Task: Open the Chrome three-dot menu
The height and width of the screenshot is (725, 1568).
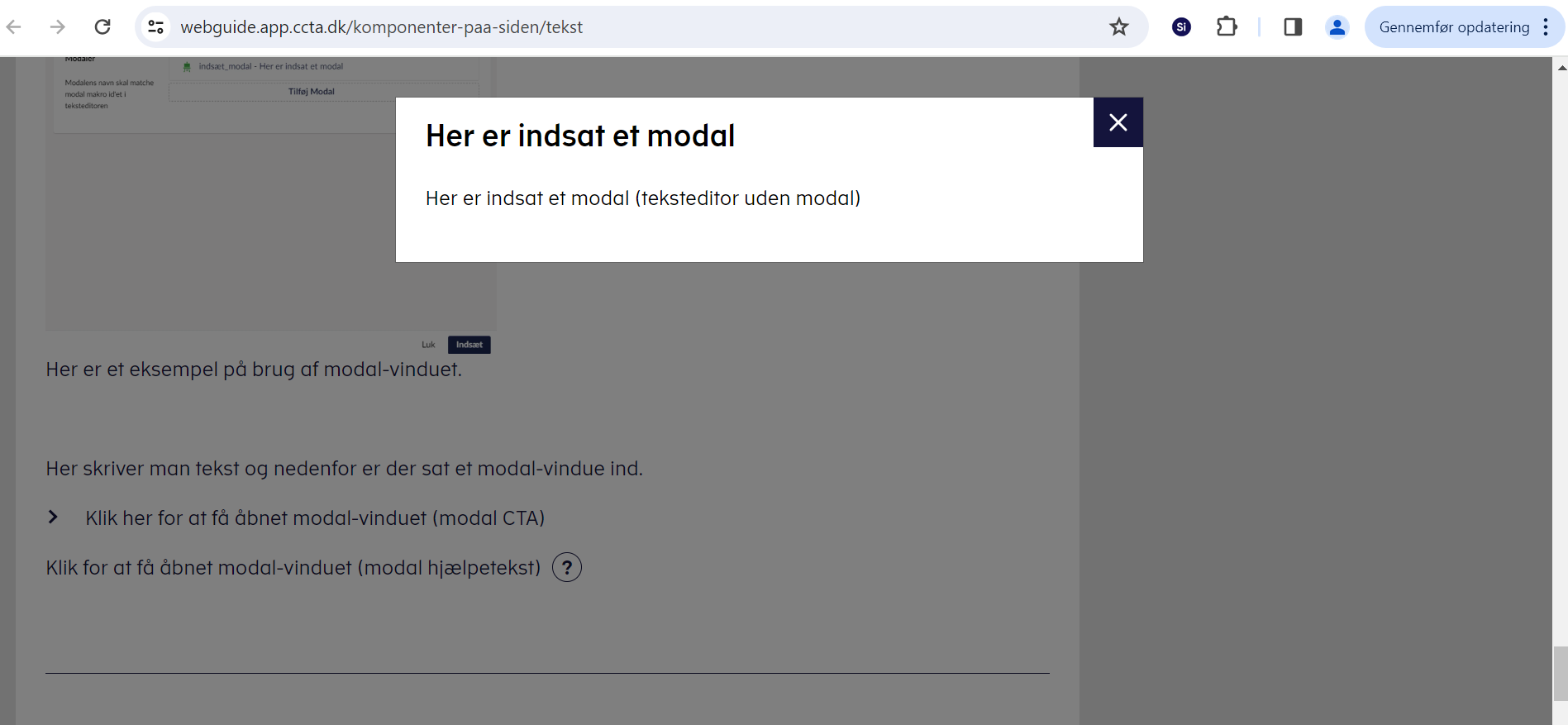Action: 1546,27
